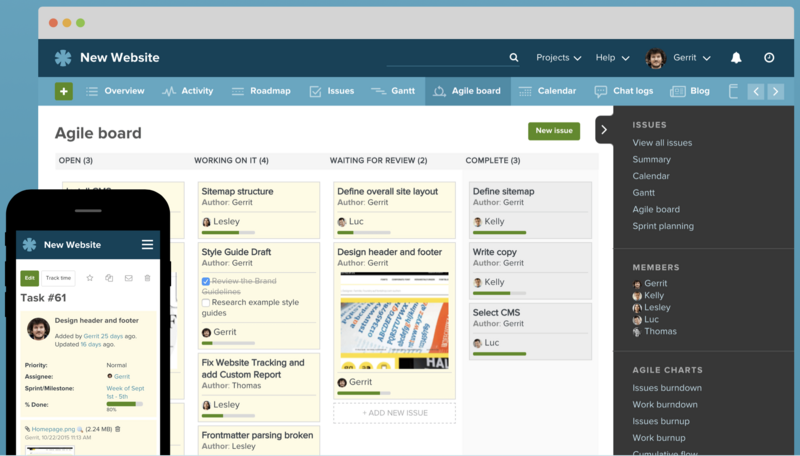Uncheck 'Review the Brand Guidelines' checkbox

coord(206,282)
